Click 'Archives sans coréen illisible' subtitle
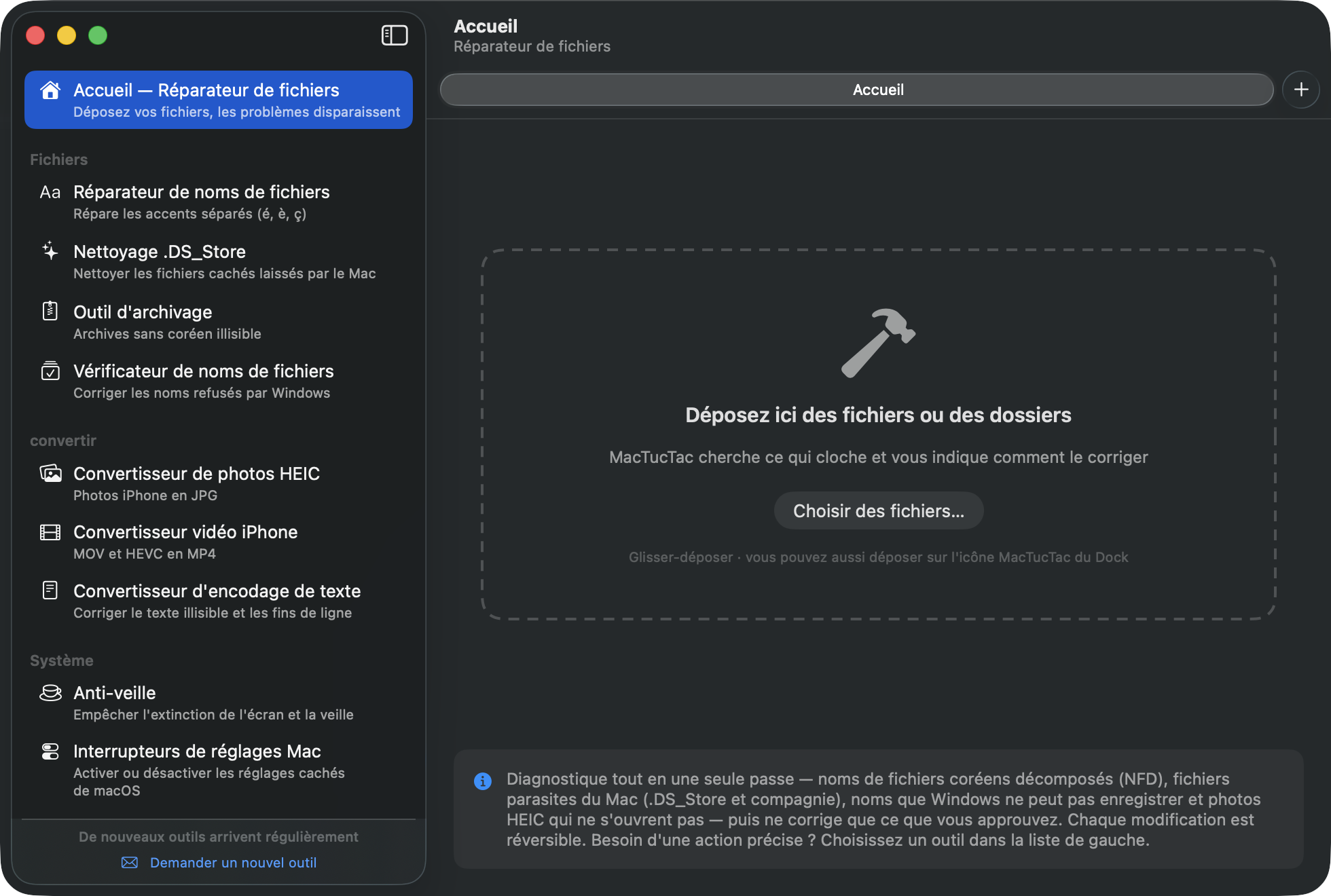 pyautogui.click(x=167, y=334)
